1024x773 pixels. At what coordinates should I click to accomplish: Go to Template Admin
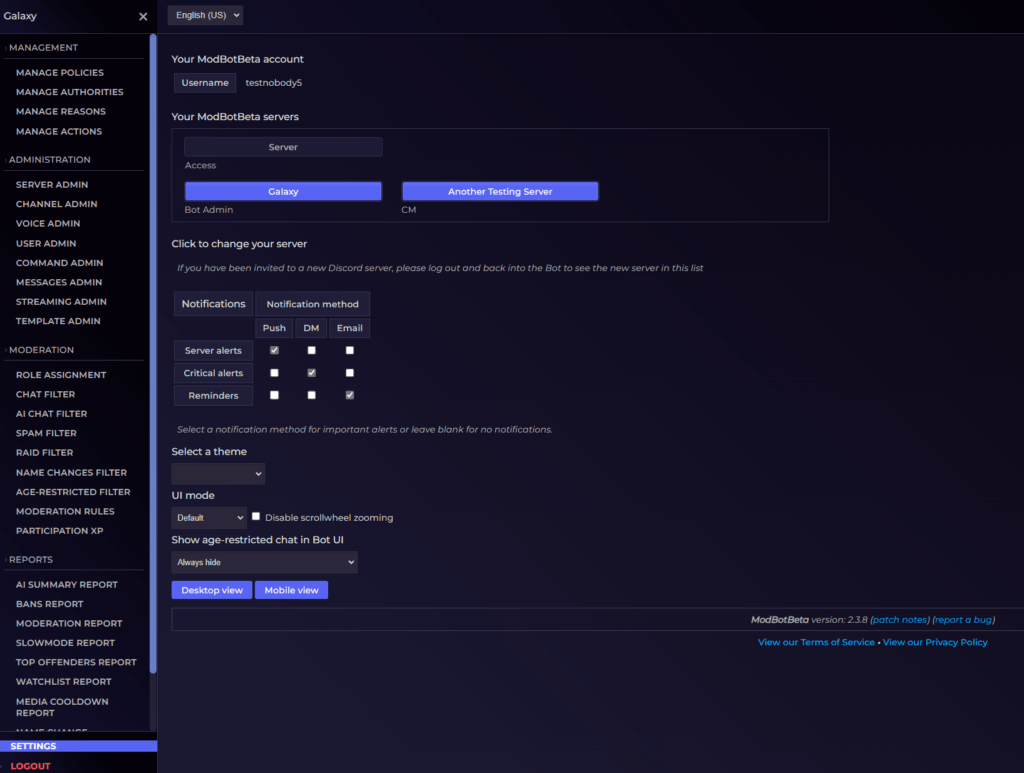tap(58, 321)
